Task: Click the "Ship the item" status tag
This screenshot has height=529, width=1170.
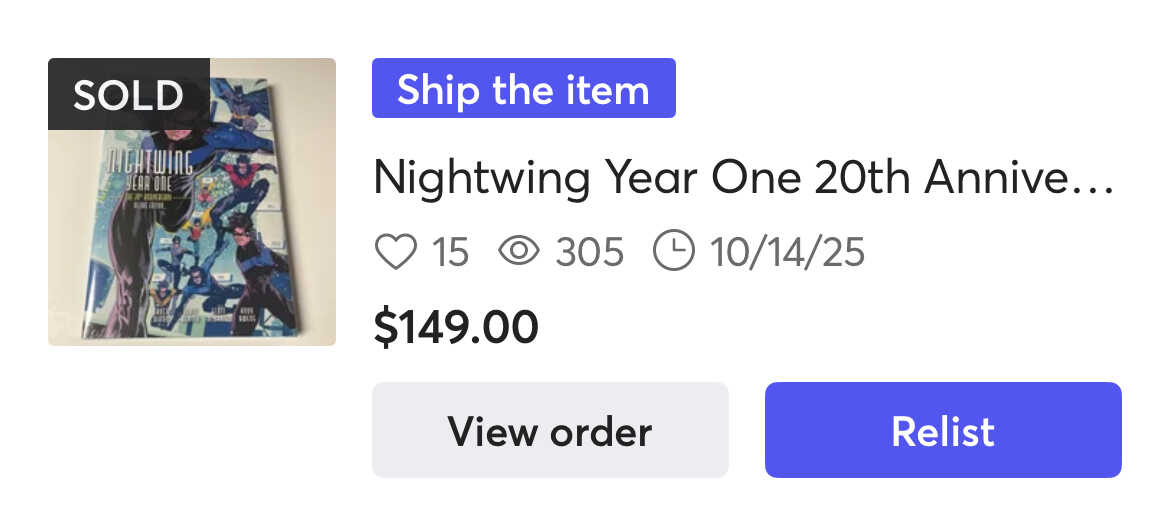Action: click(x=523, y=89)
